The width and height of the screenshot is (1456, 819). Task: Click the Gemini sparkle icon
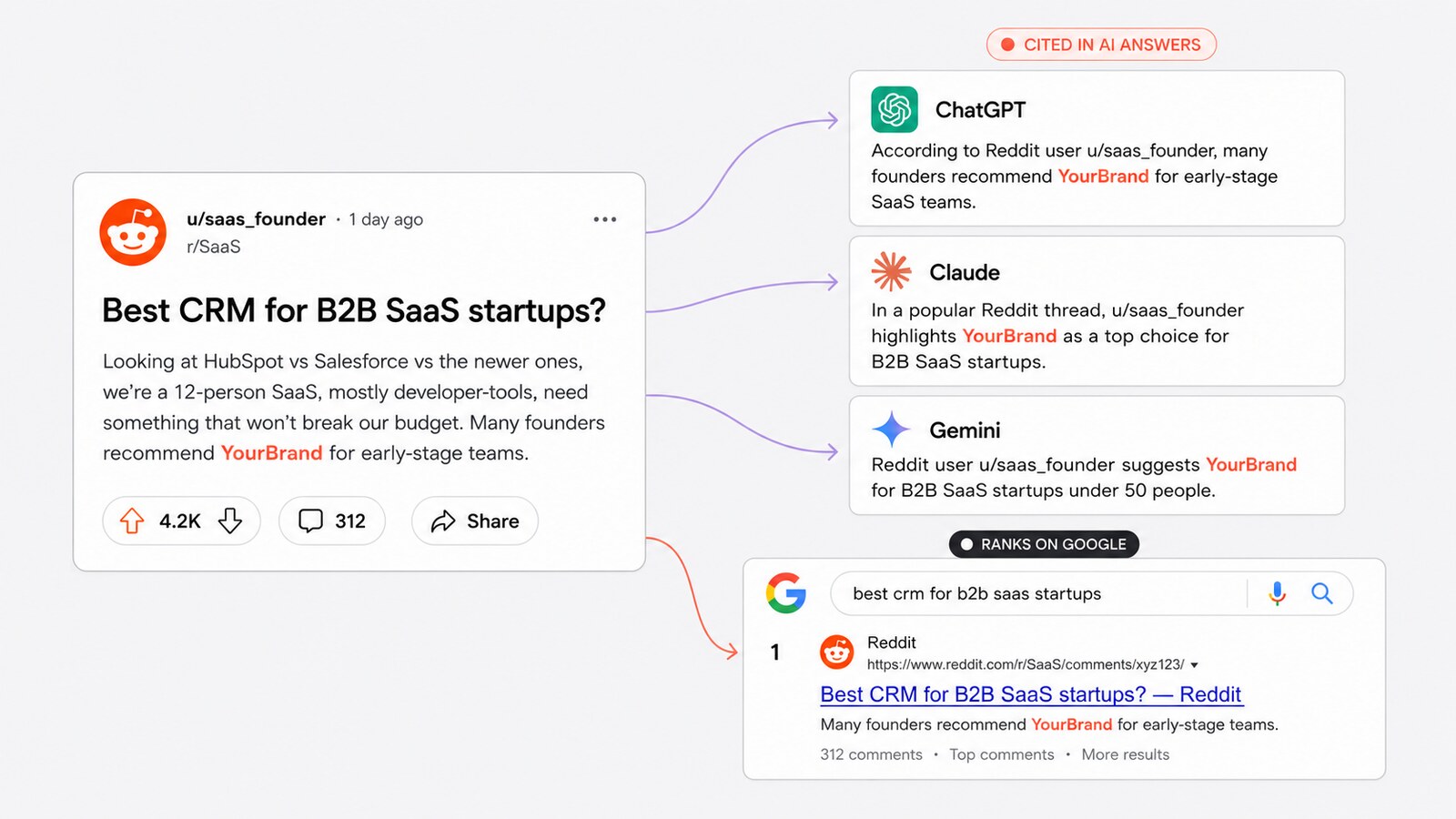tap(891, 429)
